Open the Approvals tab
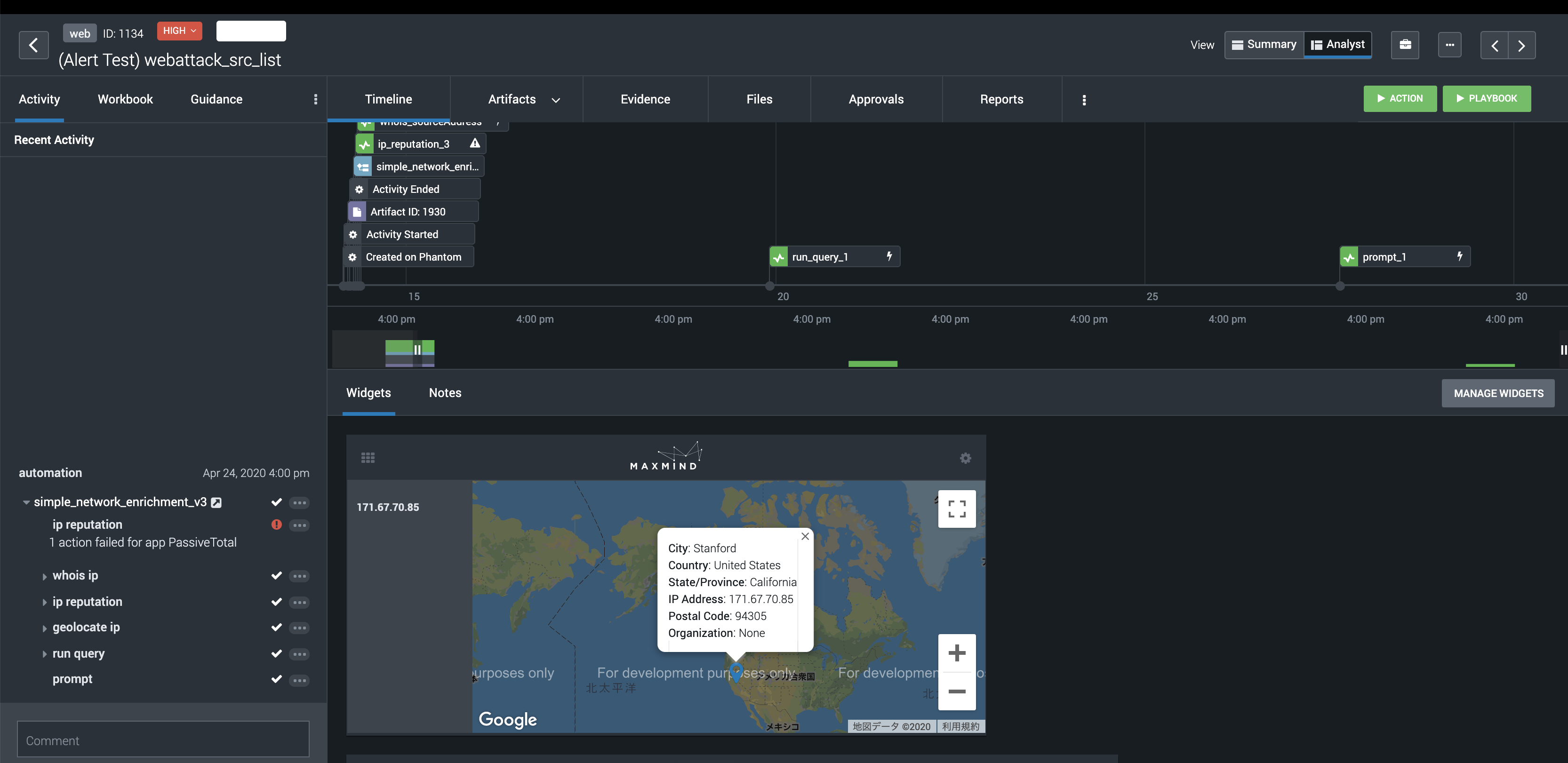 tap(876, 99)
